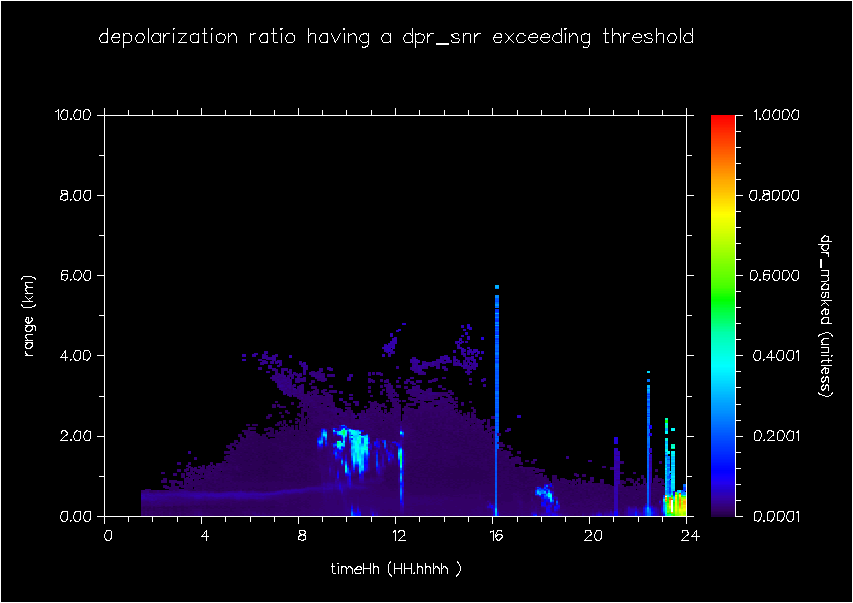The height and width of the screenshot is (603, 853).
Task: Click the colorbar value 0.4001
Action: pos(776,356)
